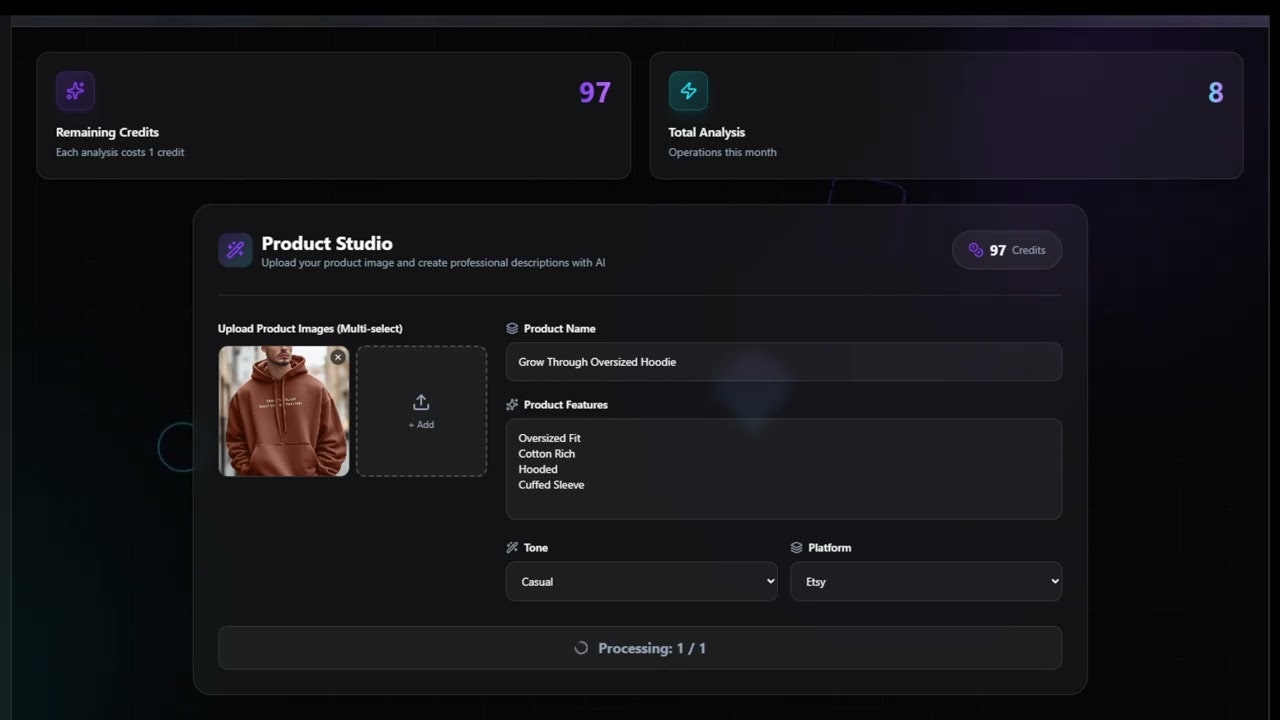Open the Platform dropdown showing Etsy

click(926, 581)
